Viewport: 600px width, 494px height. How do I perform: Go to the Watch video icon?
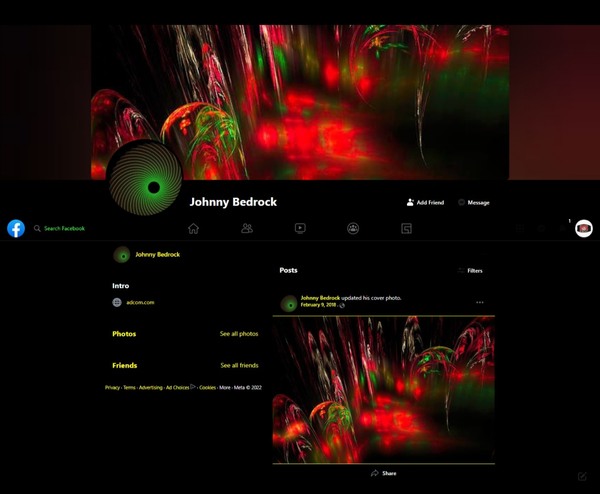[x=300, y=228]
